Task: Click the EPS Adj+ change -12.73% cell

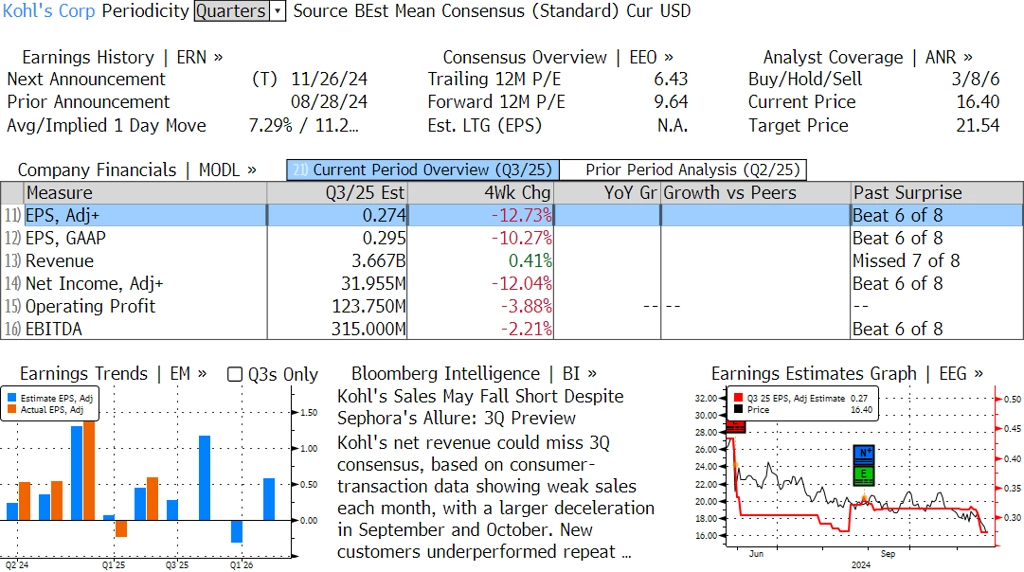Action: pyautogui.click(x=521, y=215)
